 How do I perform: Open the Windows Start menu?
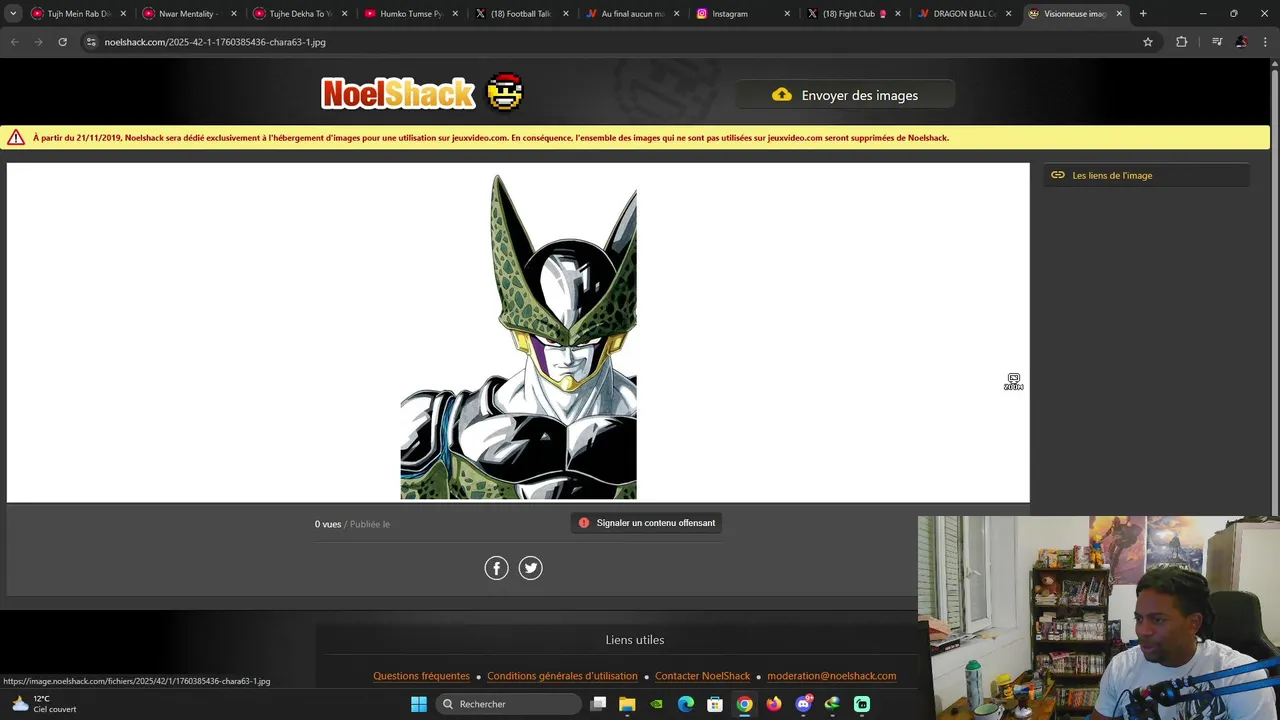pyautogui.click(x=419, y=704)
